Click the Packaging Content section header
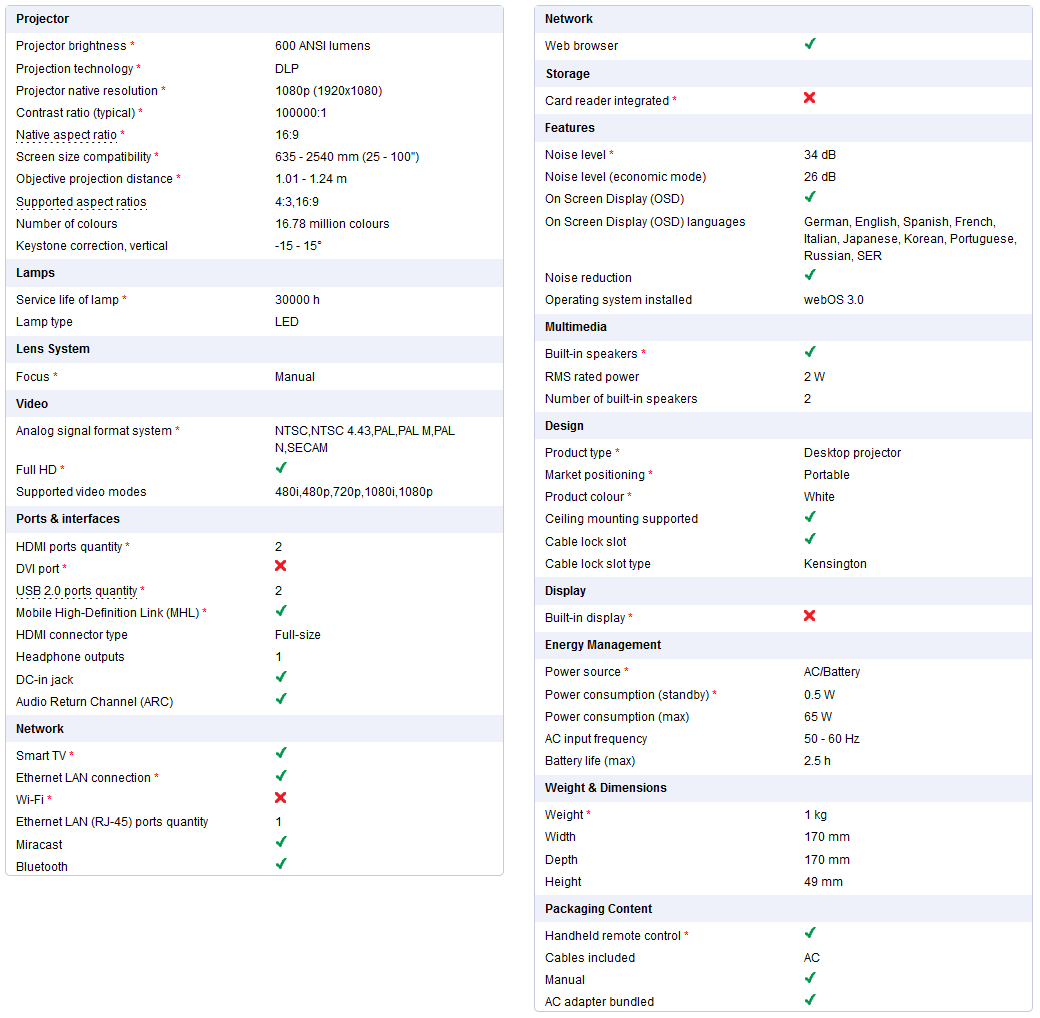 click(x=599, y=909)
